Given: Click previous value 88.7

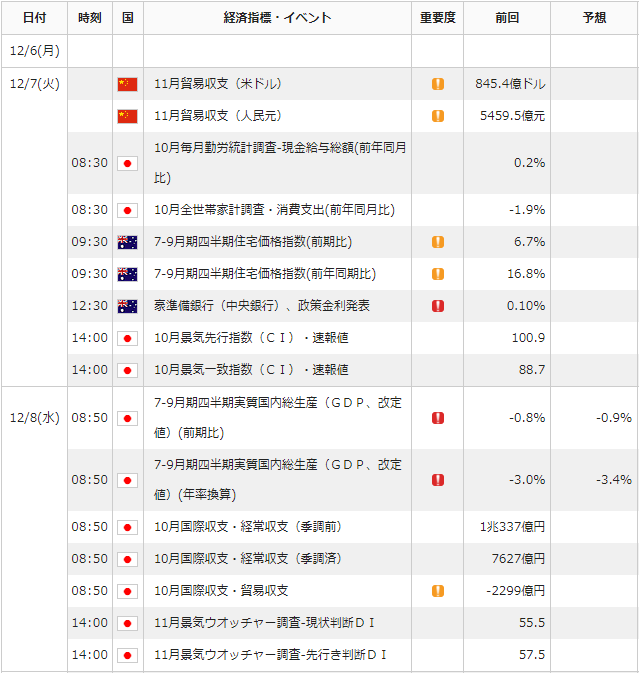Looking at the screenshot, I should click(532, 370).
